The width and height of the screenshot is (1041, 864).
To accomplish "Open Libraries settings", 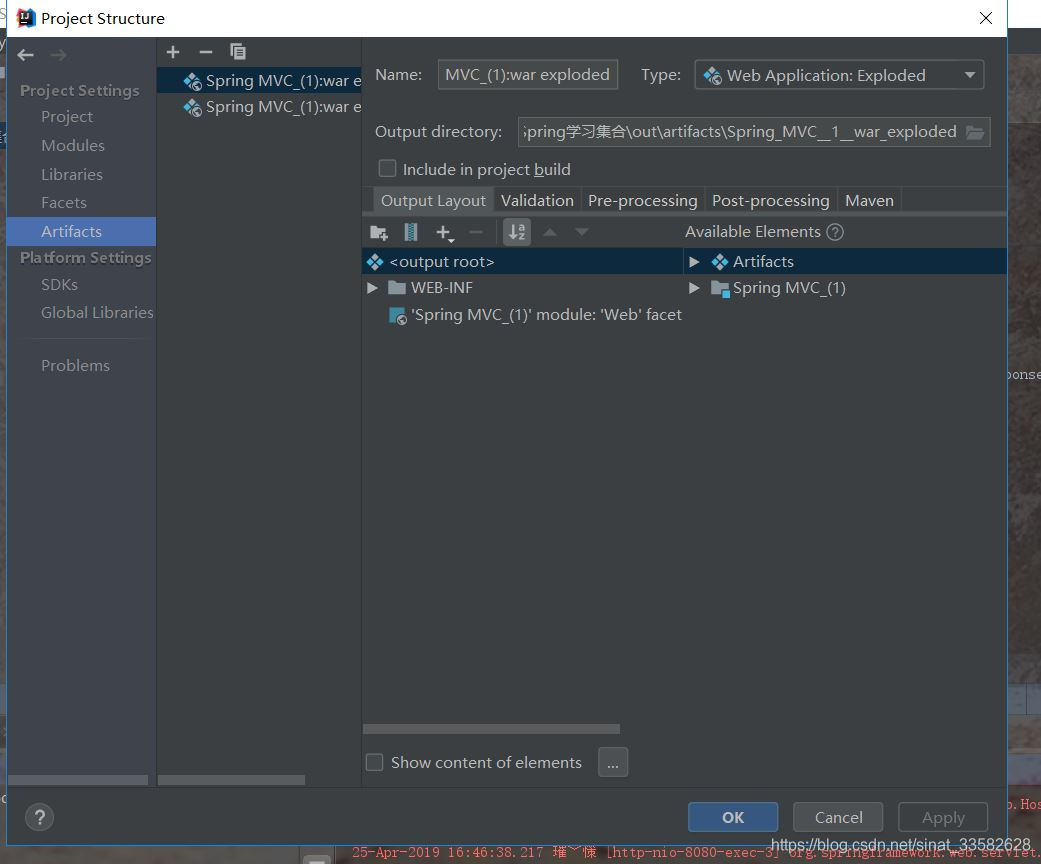I will point(72,175).
